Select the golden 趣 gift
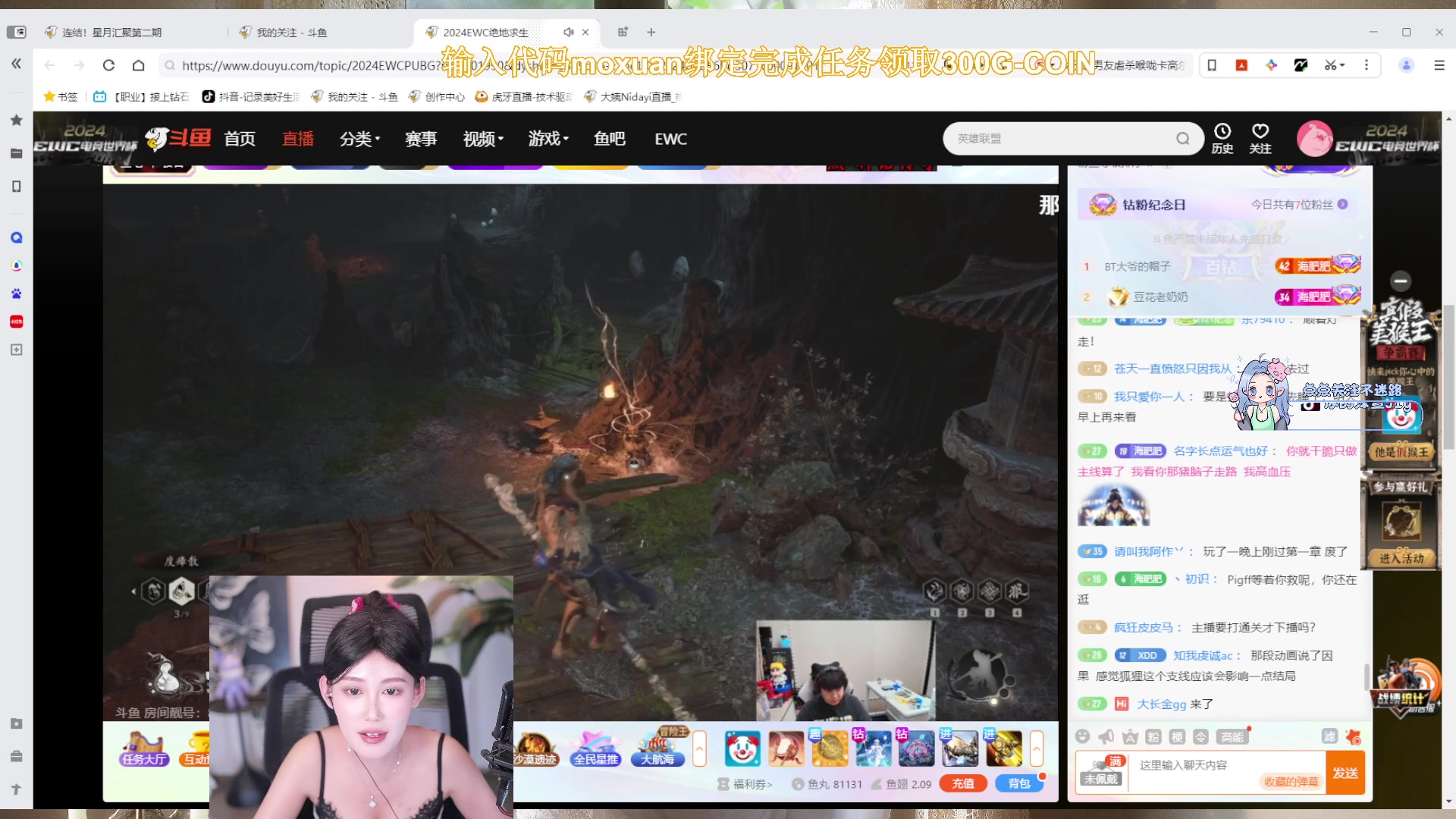This screenshot has height=819, width=1456. pyautogui.click(x=829, y=748)
